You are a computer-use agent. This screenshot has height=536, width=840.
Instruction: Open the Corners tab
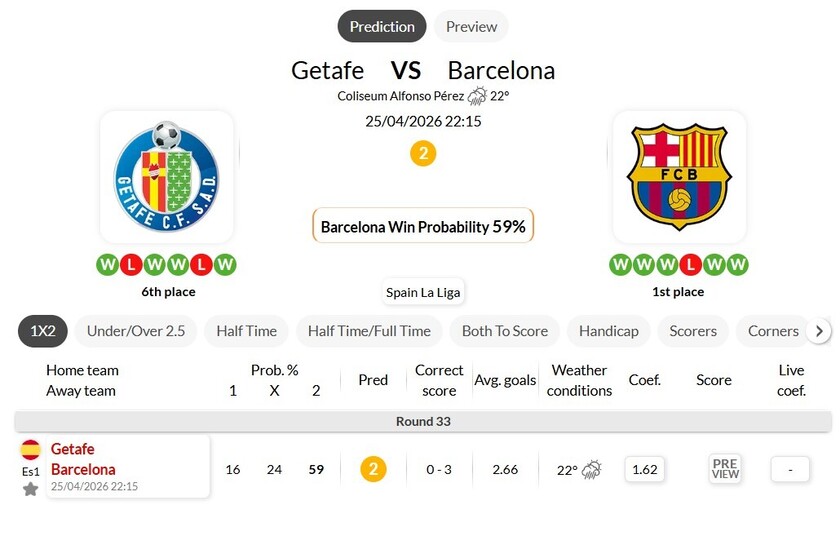tap(773, 331)
